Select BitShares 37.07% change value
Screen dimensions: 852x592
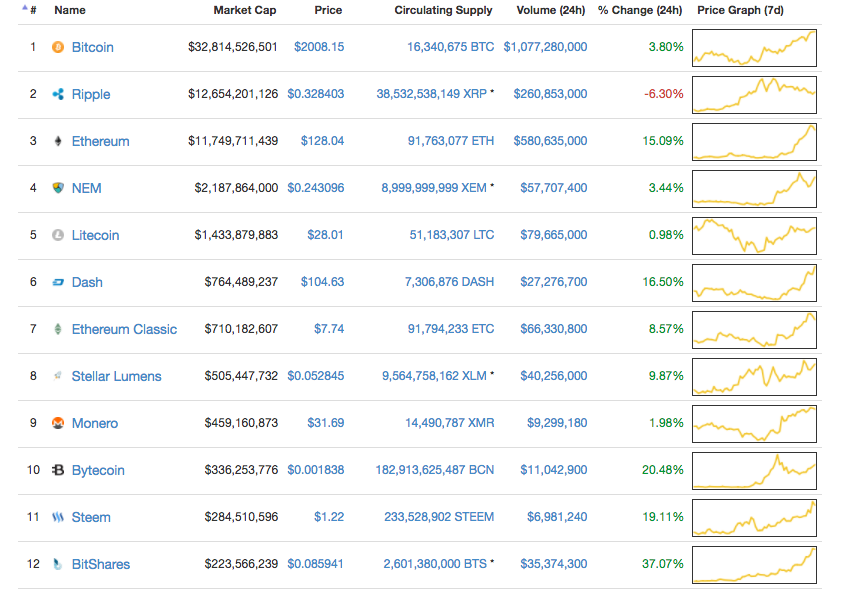(662, 564)
